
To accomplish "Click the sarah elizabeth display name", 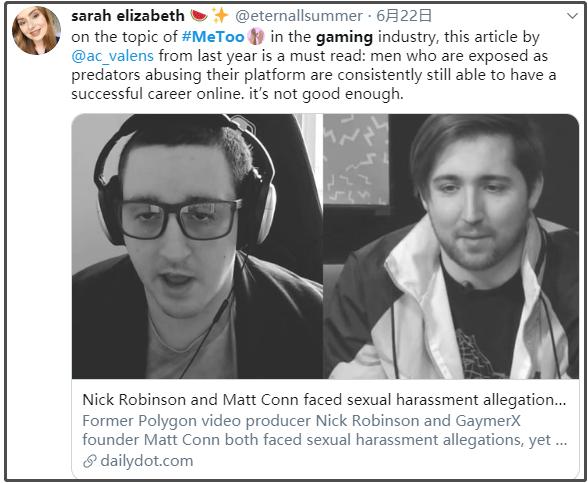I will tap(128, 16).
